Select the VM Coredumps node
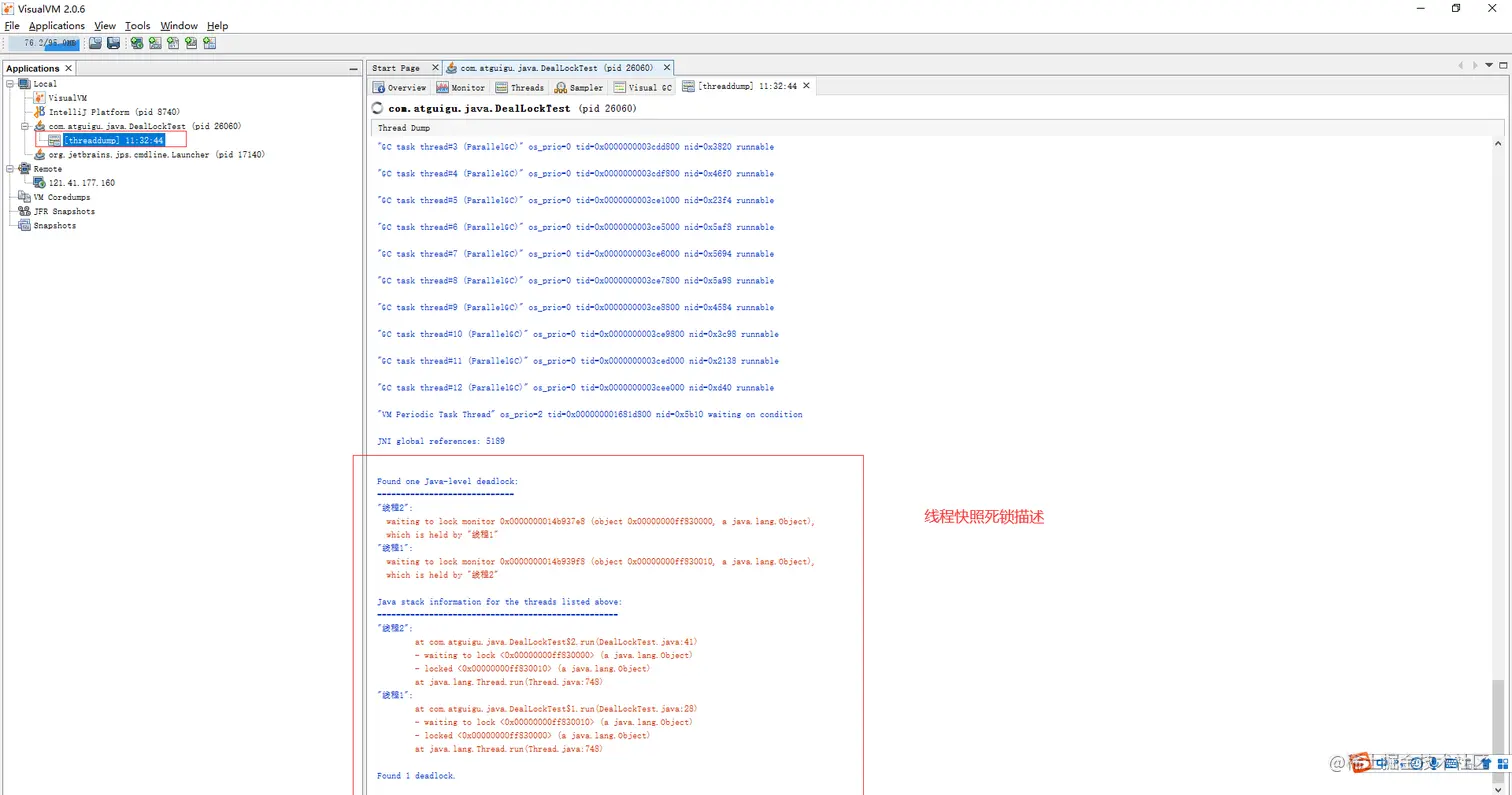This screenshot has width=1512, height=795. [62, 197]
